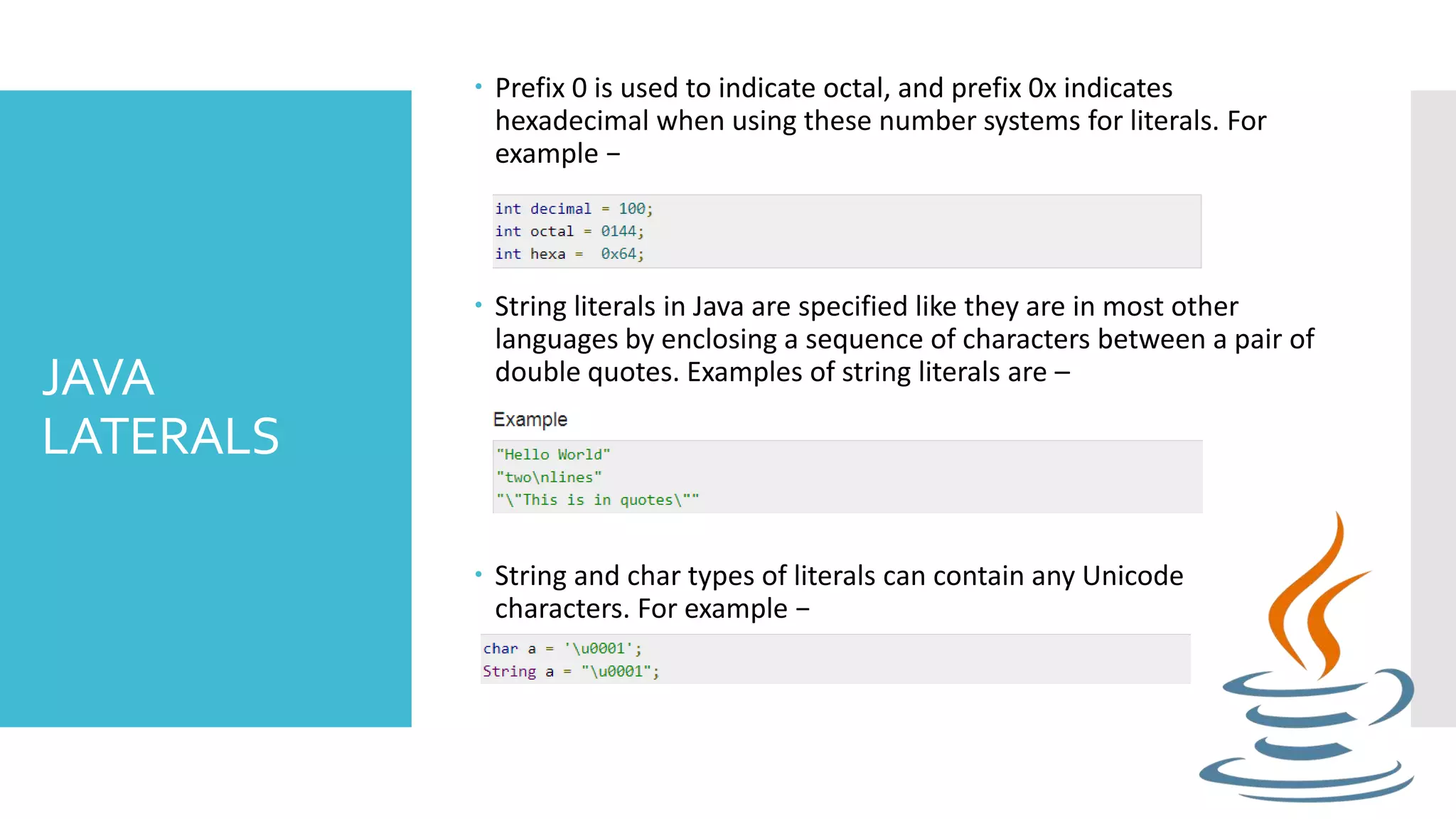Click the "This is in quotes" escaped string line
1456x819 pixels.
597,500
